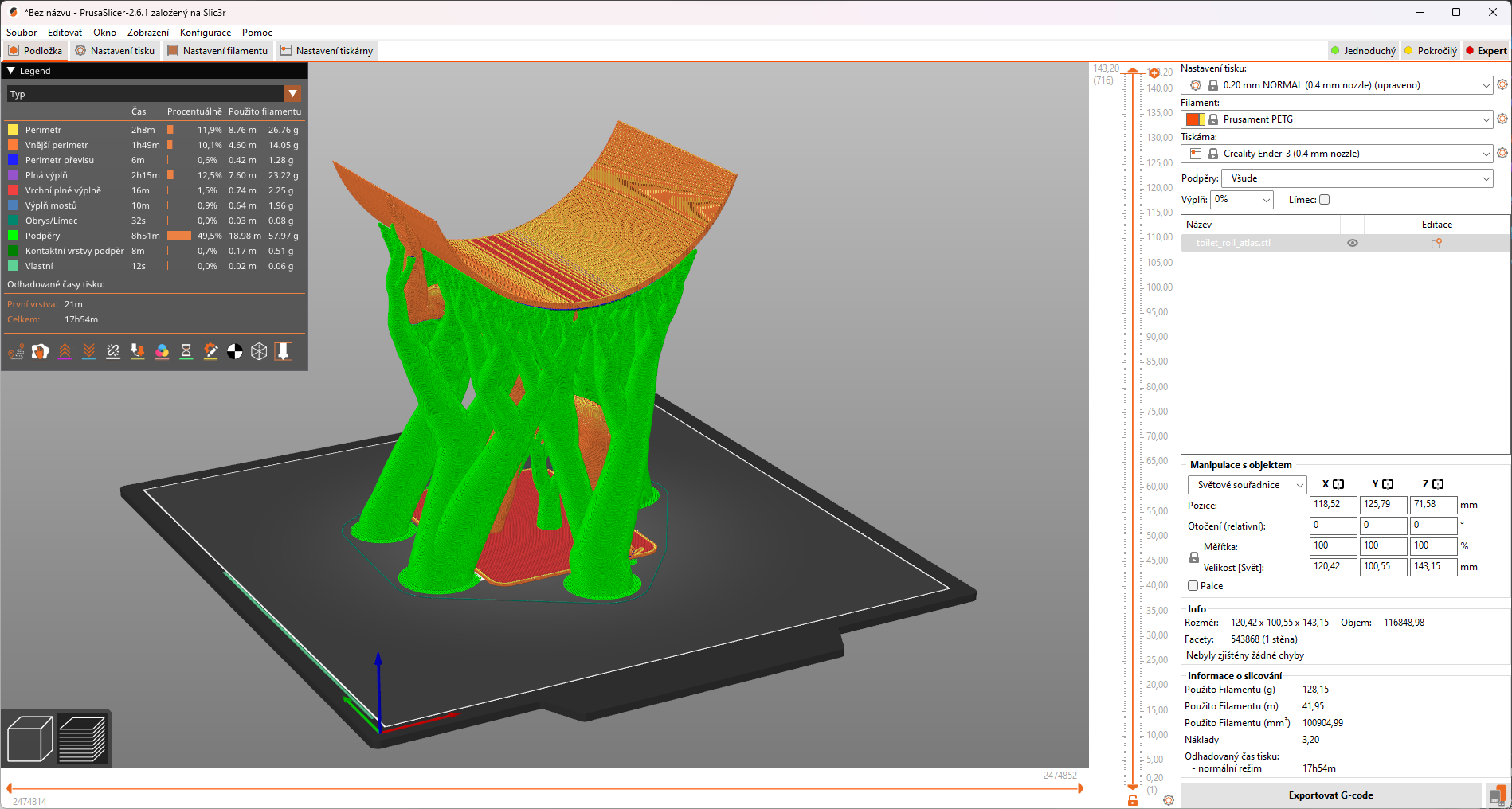Screen dimensions: 1512x809
Task: Toggle Center of gravity icon
Action: tap(235, 351)
